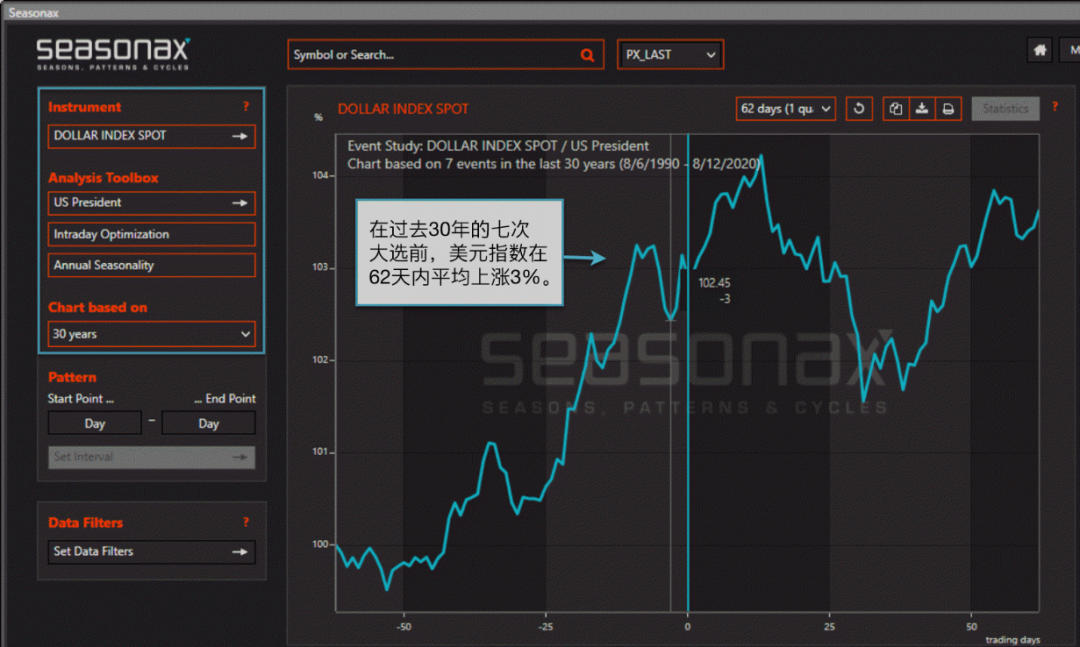Open Intraday Optimization tool
The image size is (1080, 647).
[152, 234]
